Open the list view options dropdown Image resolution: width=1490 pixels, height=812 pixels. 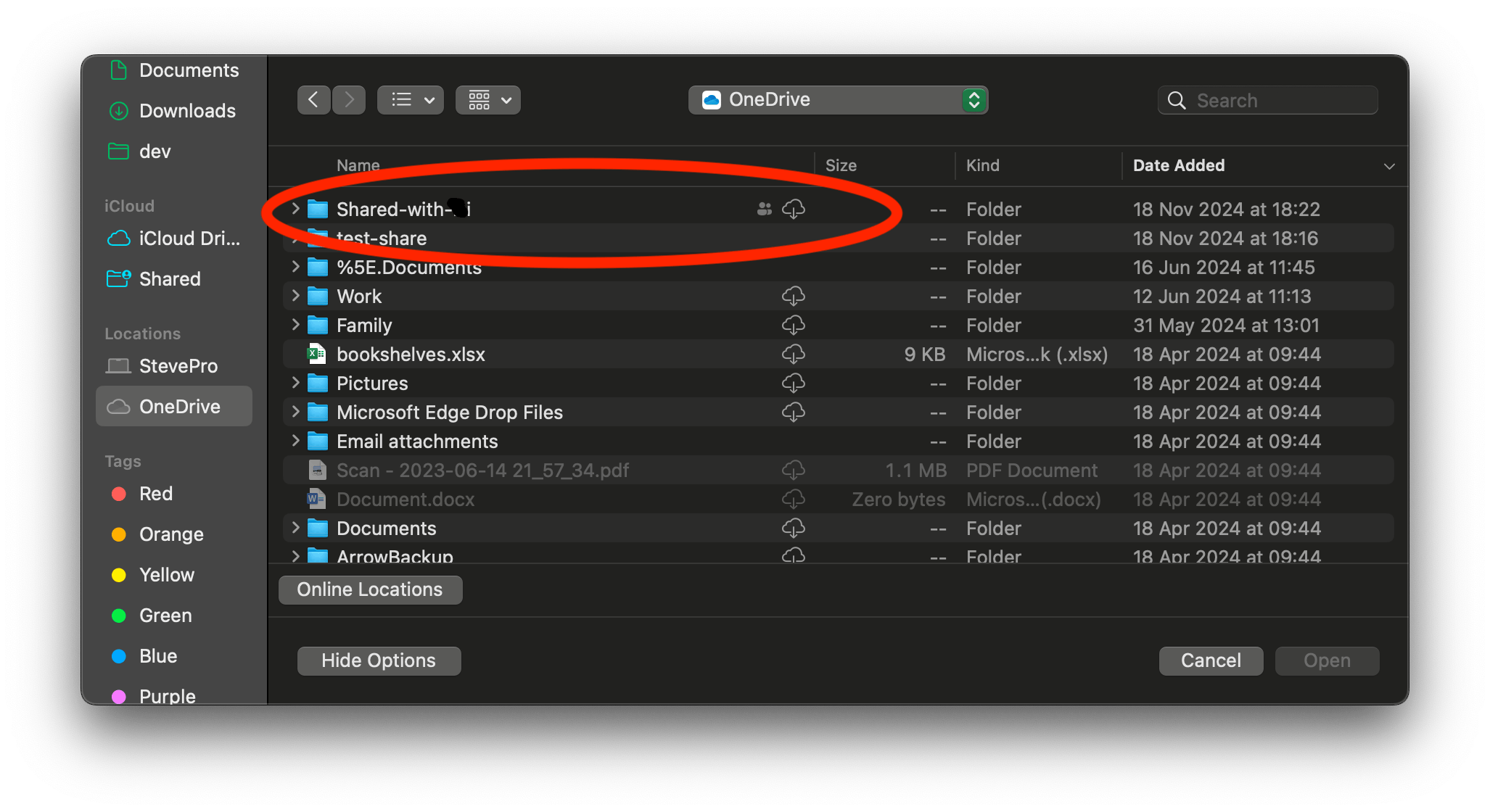point(411,100)
